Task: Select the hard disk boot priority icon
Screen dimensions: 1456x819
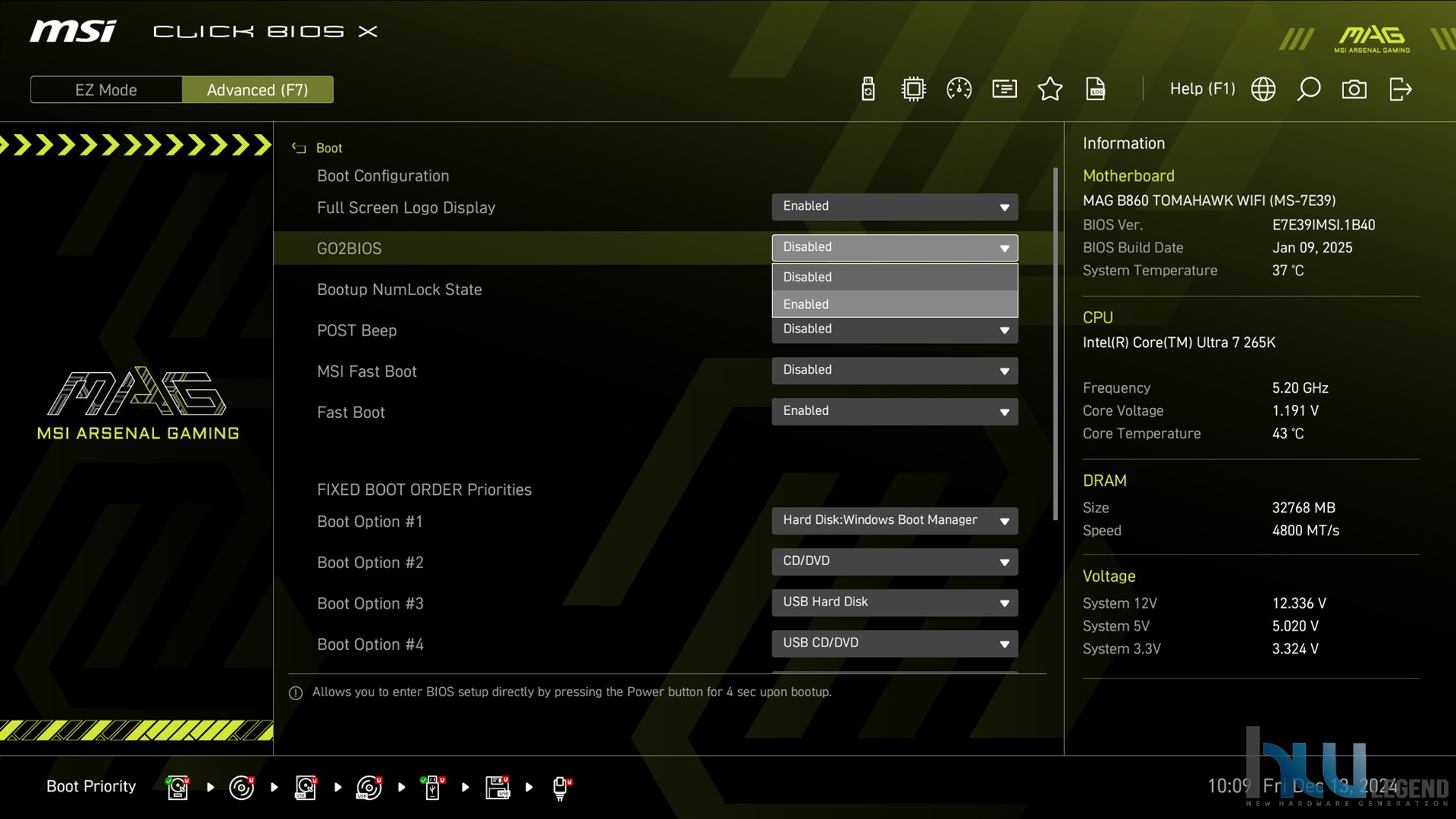Action: point(178,787)
